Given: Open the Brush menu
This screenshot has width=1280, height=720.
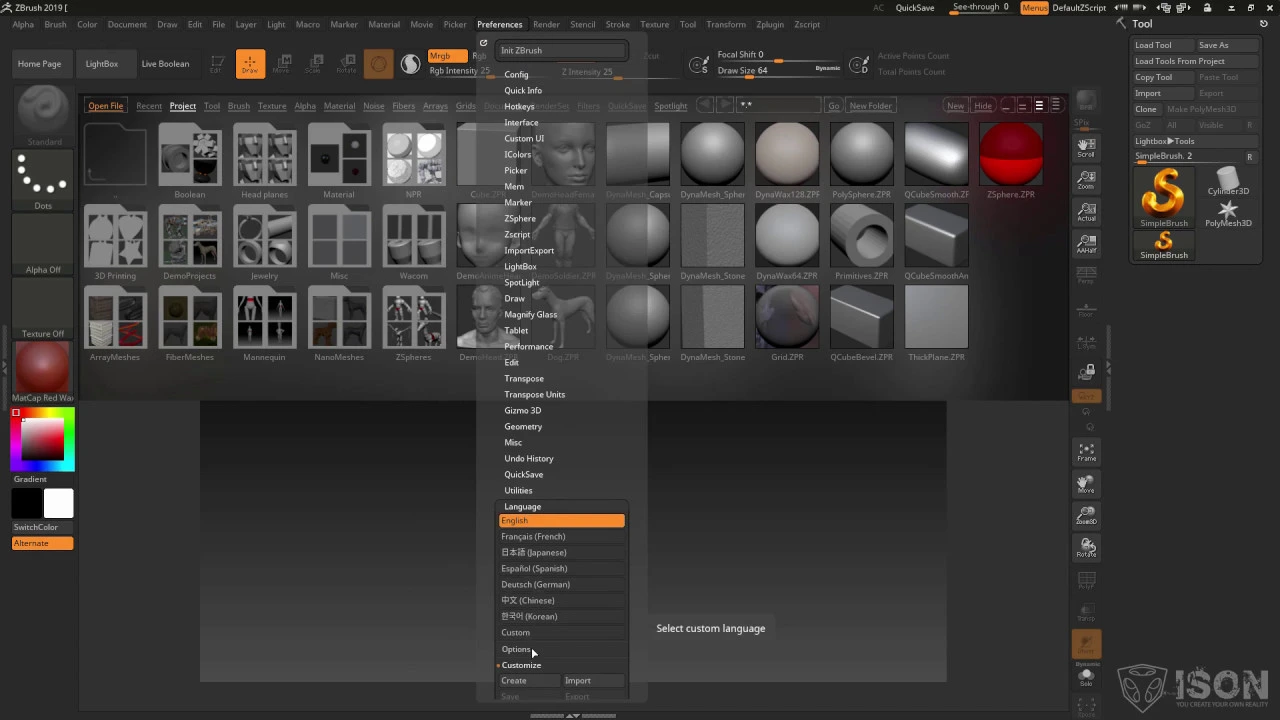Looking at the screenshot, I should 55,24.
